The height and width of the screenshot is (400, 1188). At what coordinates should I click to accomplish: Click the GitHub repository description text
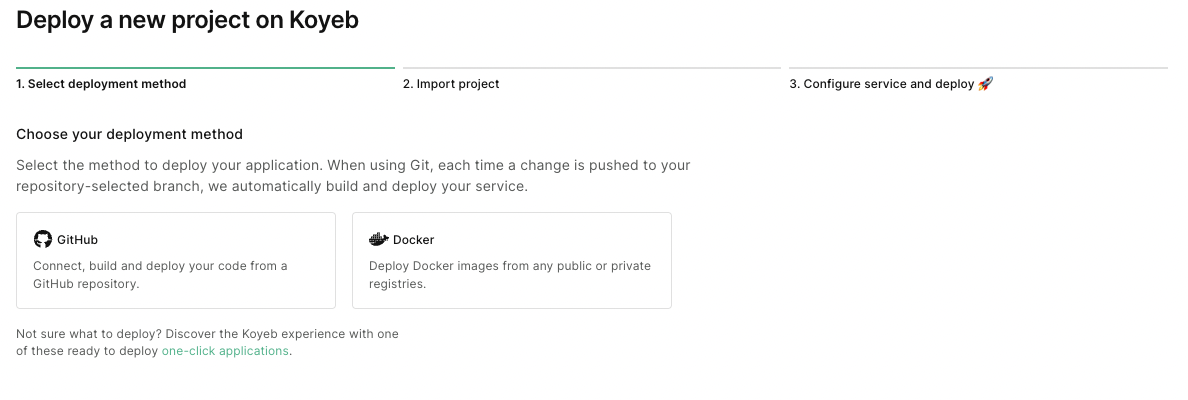click(160, 274)
